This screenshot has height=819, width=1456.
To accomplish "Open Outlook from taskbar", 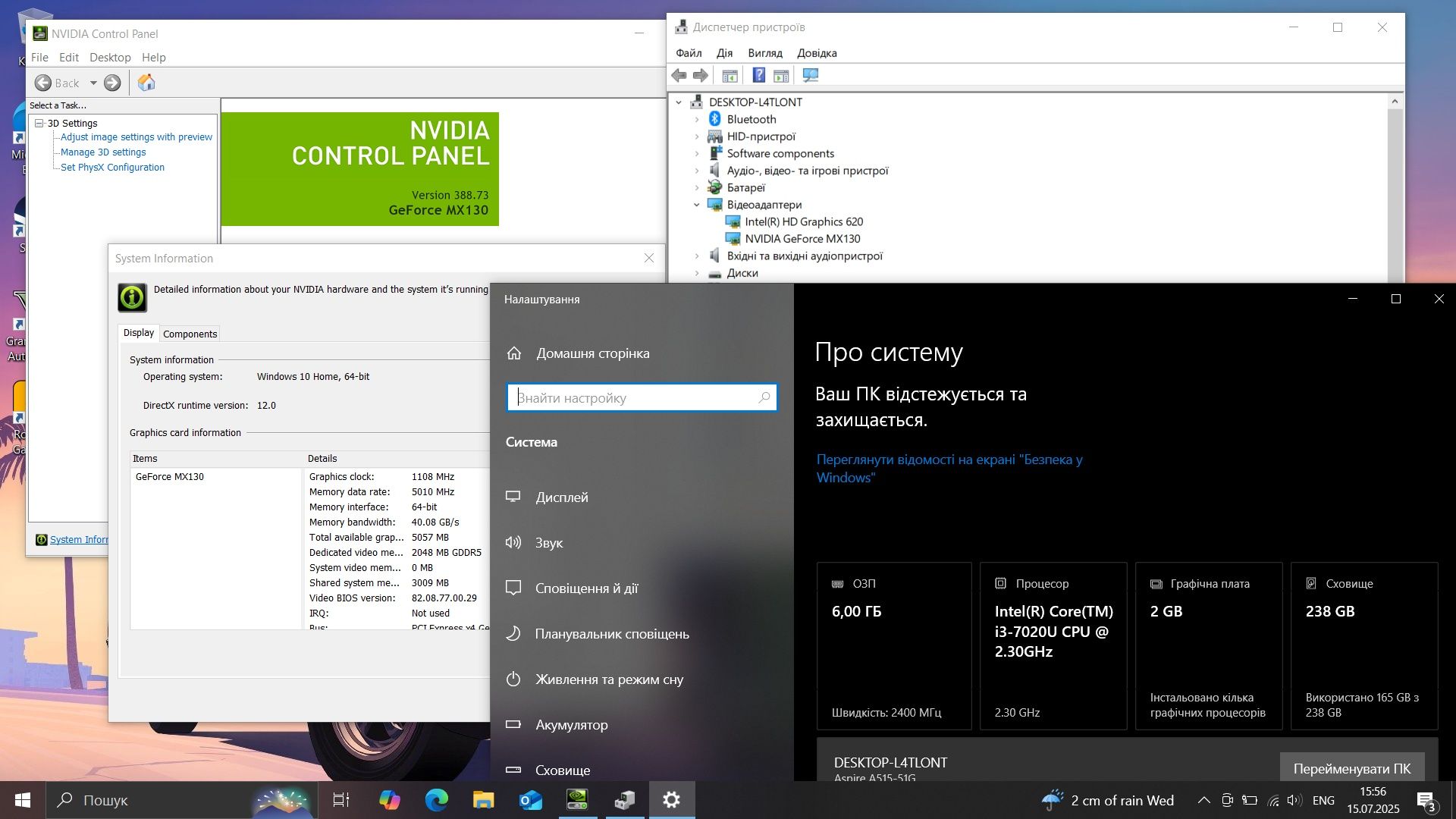I will coord(531,800).
